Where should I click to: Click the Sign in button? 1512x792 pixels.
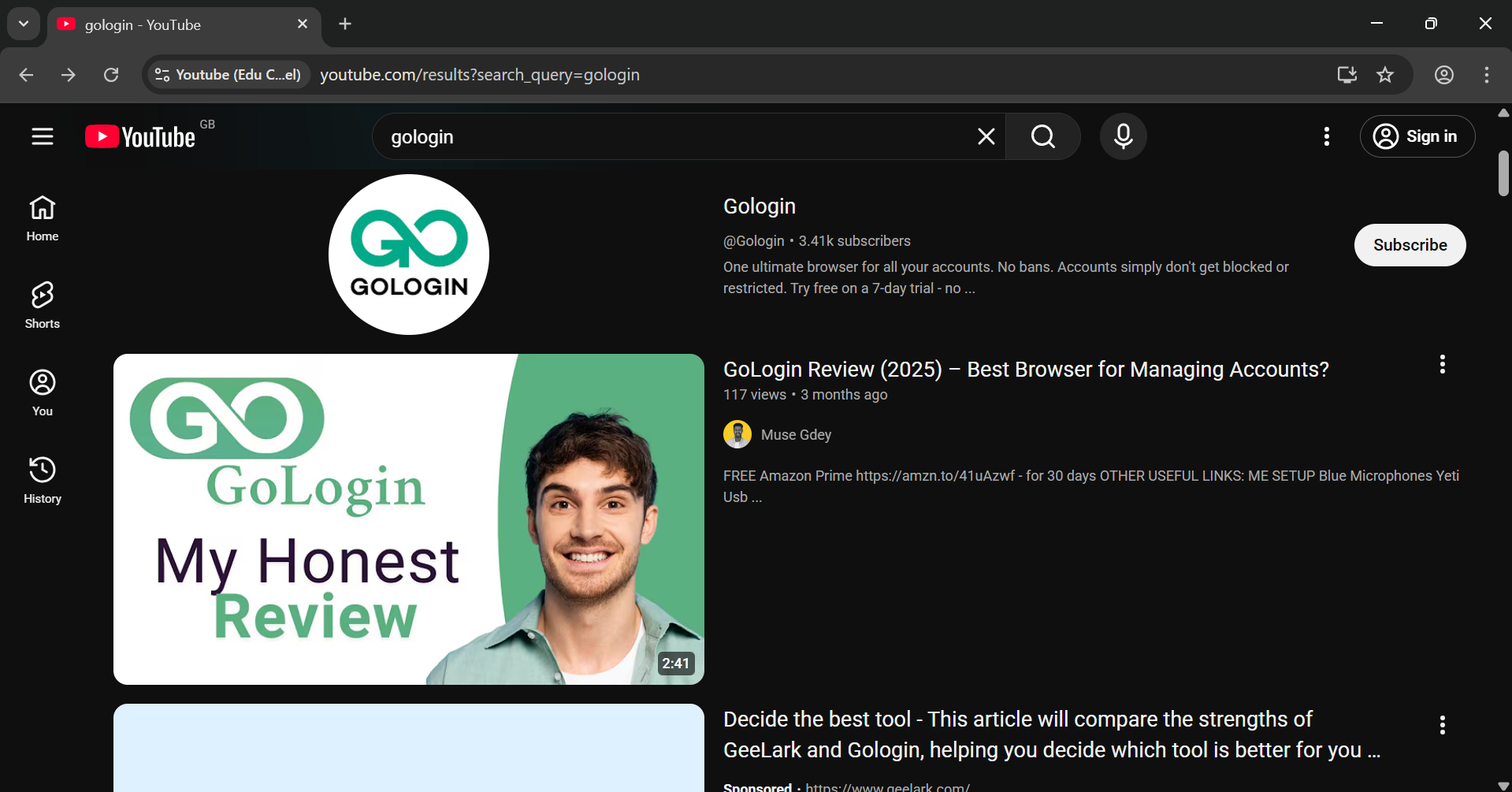[x=1417, y=136]
